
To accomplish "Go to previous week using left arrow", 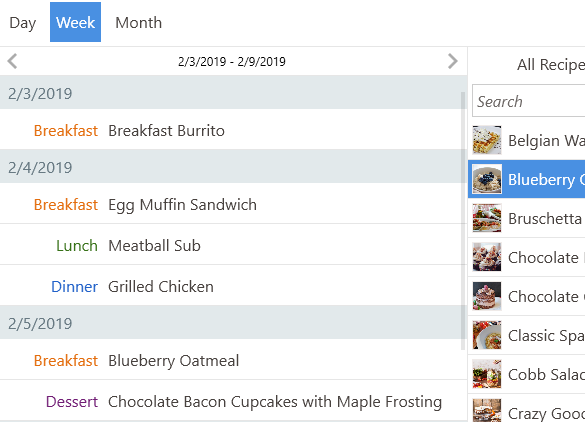I will pyautogui.click(x=12, y=61).
